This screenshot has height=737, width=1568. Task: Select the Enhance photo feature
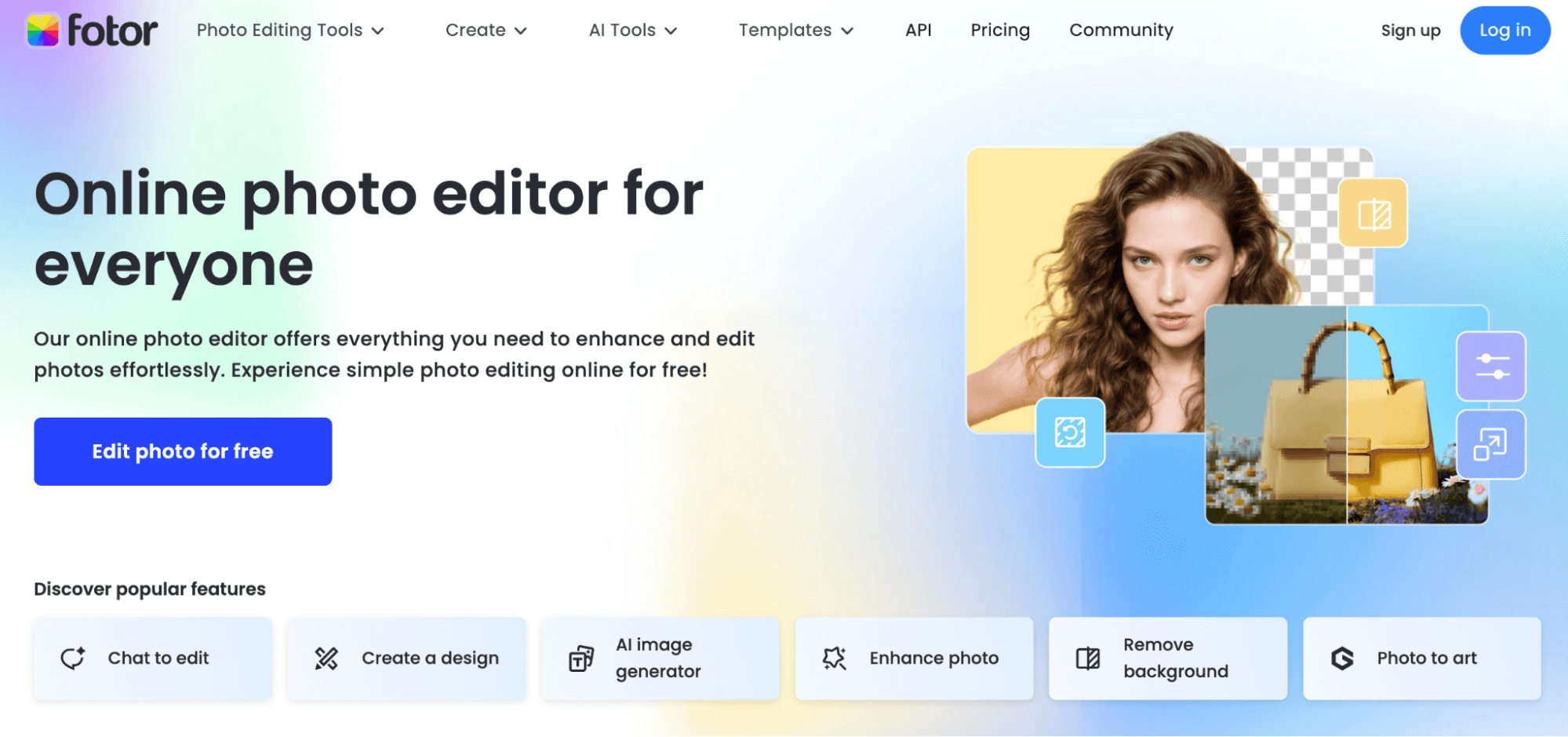(914, 658)
